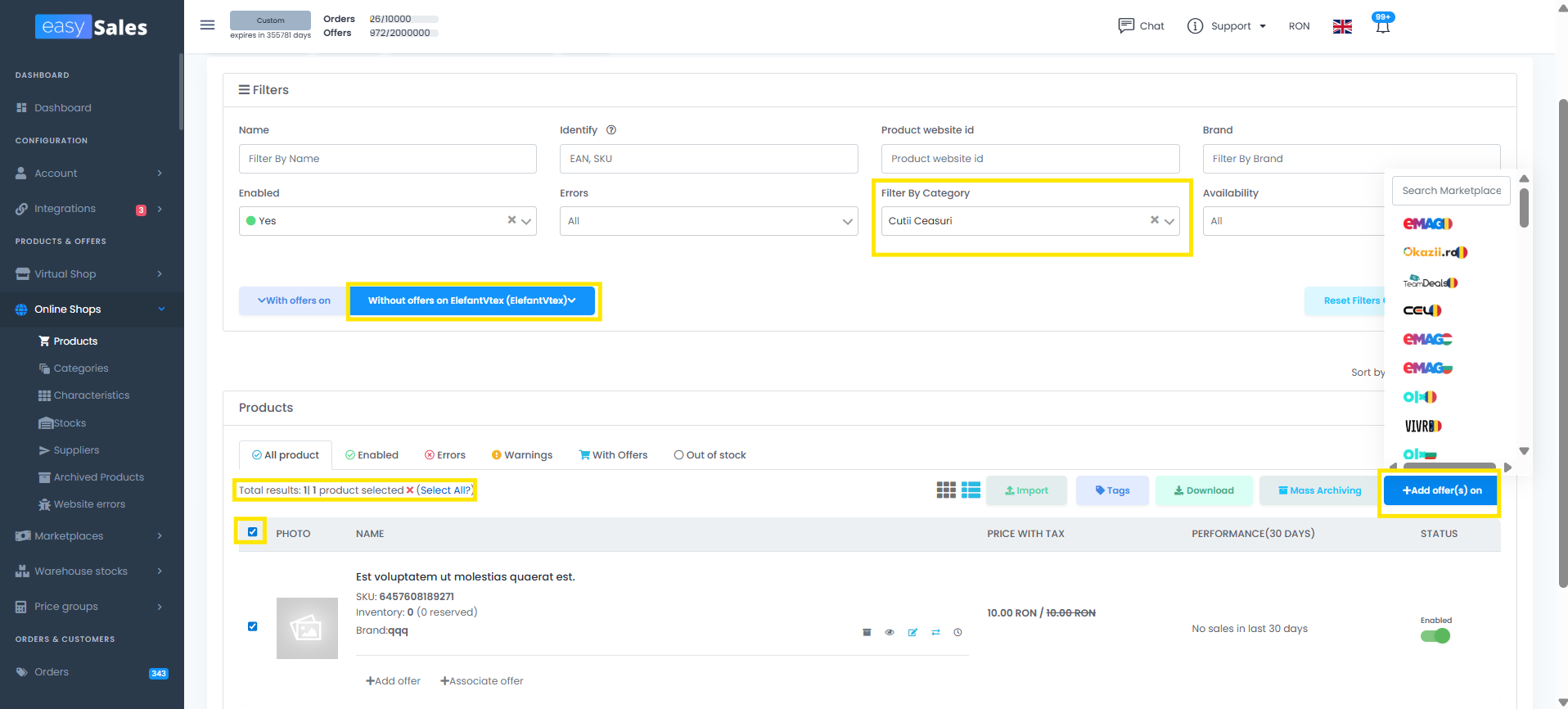Select eMAG Hungary marketplace logo
This screenshot has width=1568, height=709.
(x=1427, y=339)
